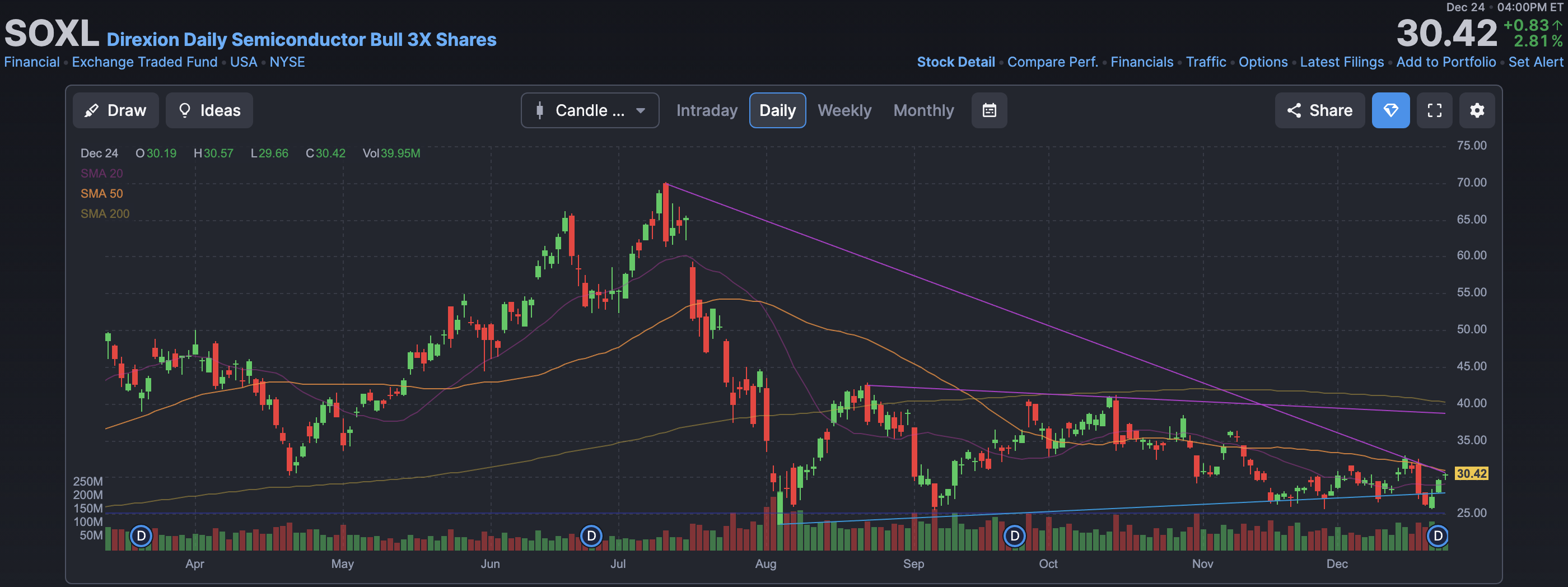Click Add to Portfolio link
The height and width of the screenshot is (587, 1568).
(x=1446, y=62)
